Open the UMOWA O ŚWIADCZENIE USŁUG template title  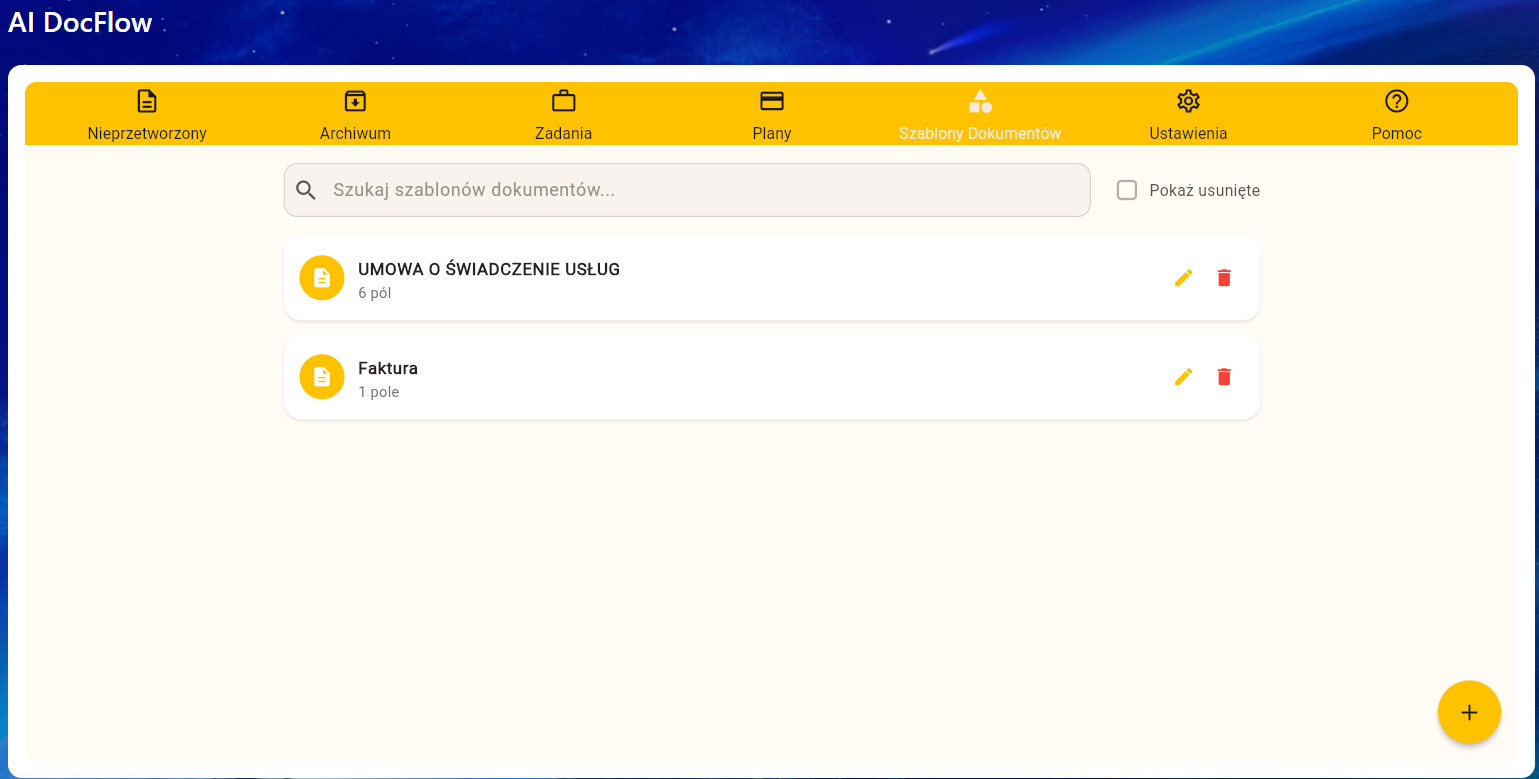pos(489,269)
